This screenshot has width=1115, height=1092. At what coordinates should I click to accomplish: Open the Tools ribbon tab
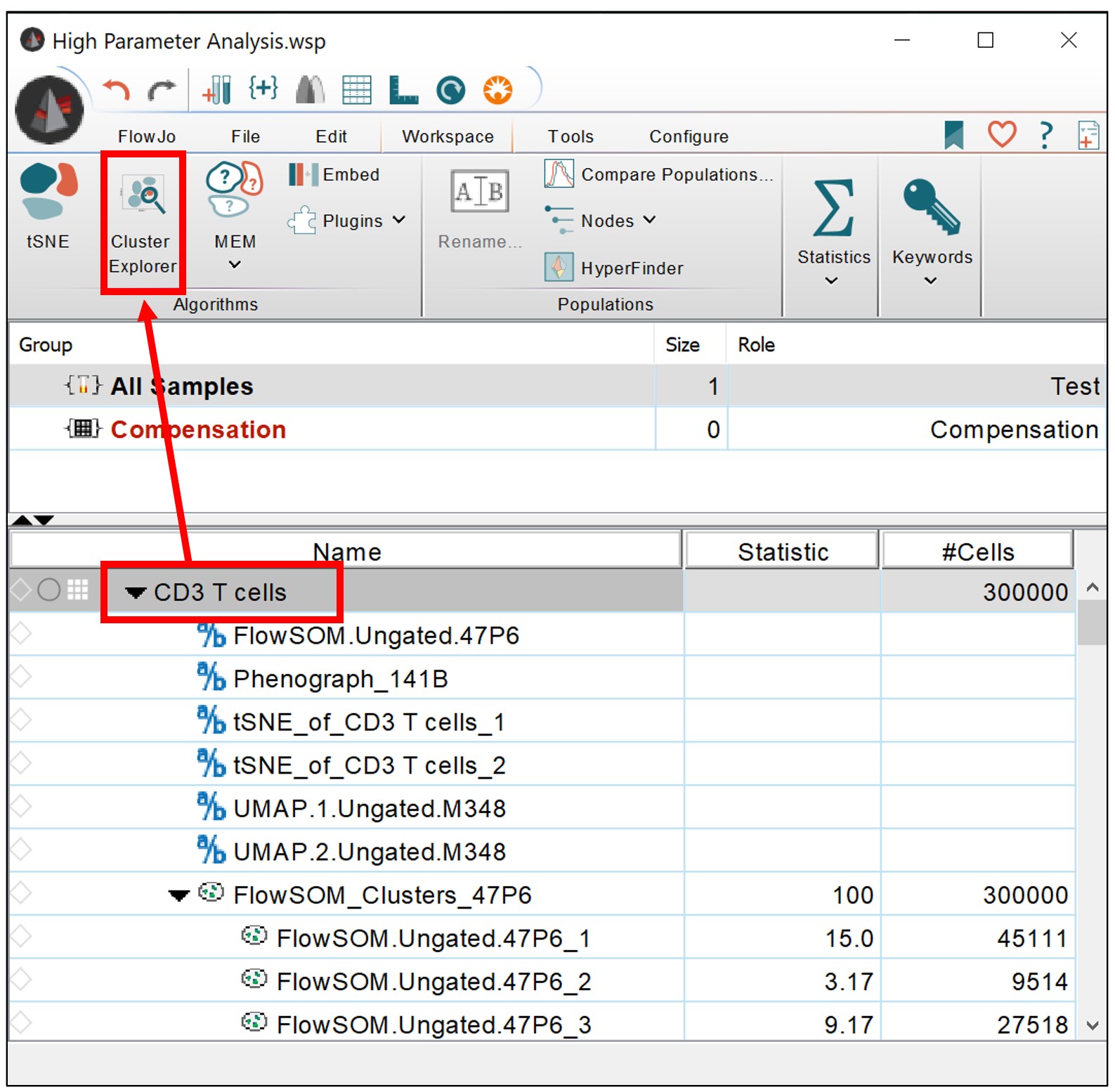[570, 136]
